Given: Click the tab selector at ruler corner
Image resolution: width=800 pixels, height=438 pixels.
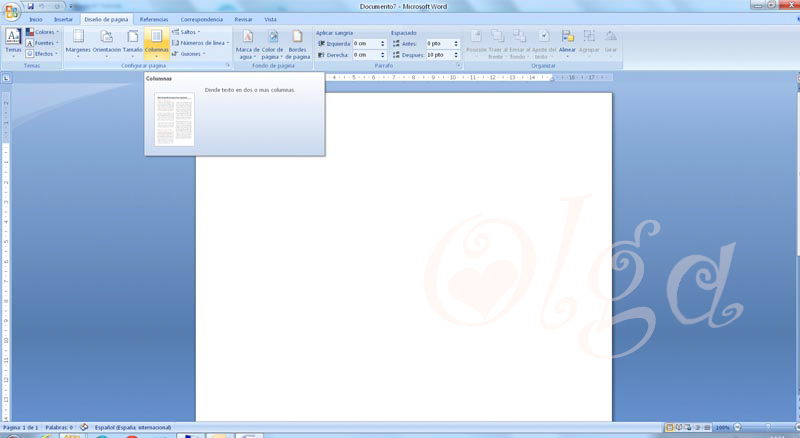Looking at the screenshot, I should click(x=6, y=78).
